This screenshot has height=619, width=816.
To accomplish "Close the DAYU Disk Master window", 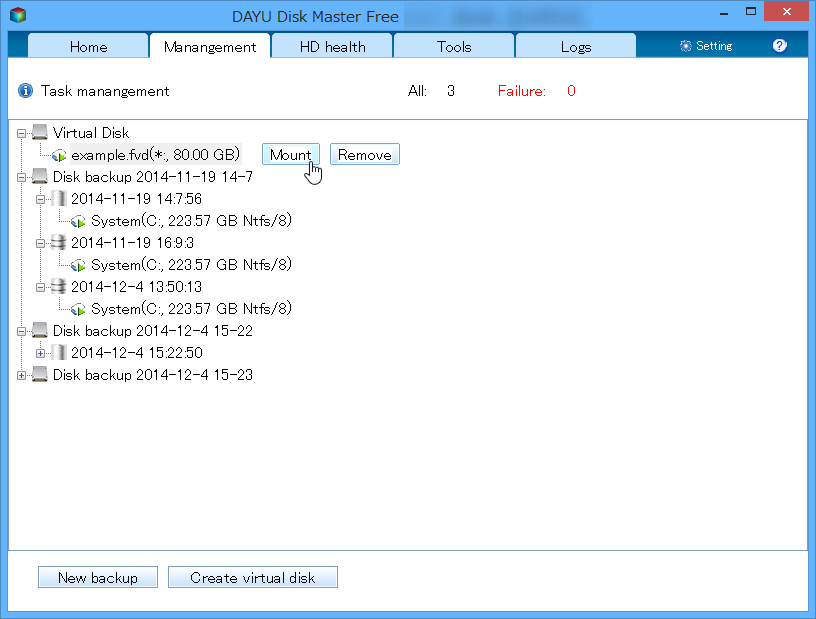I will pos(786,11).
